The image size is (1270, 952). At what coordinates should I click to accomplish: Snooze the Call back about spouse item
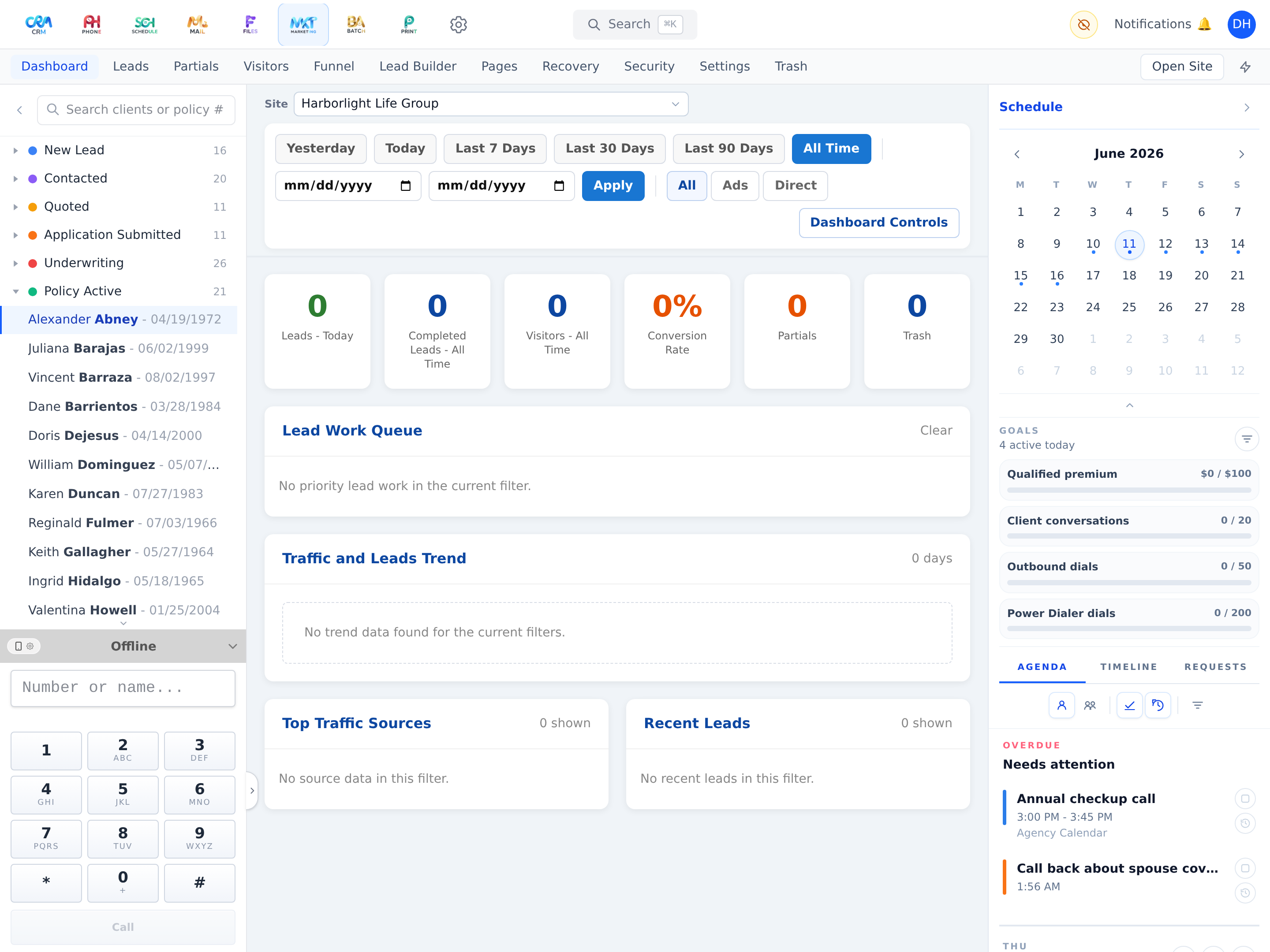[1245, 893]
